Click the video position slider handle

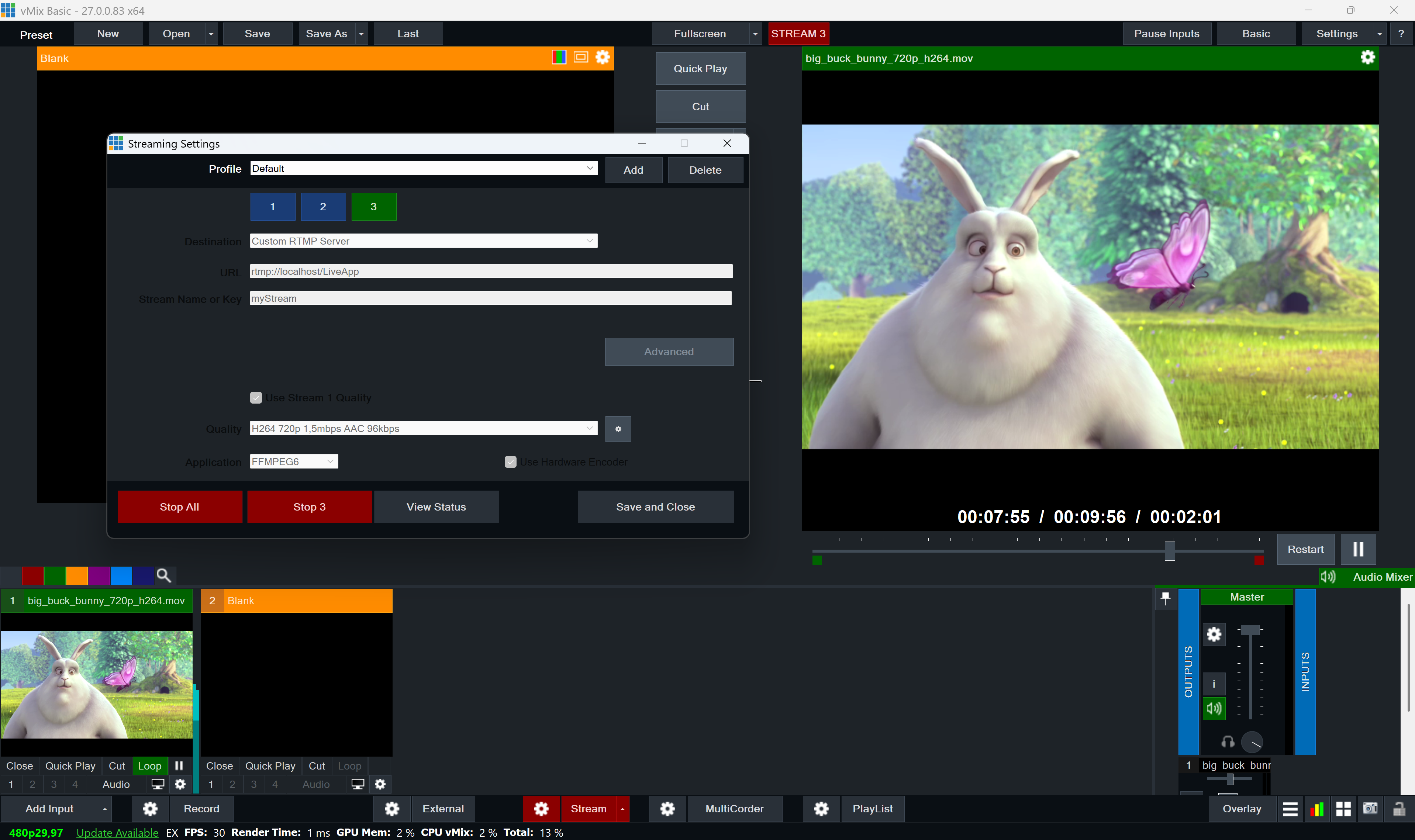pyautogui.click(x=1169, y=550)
